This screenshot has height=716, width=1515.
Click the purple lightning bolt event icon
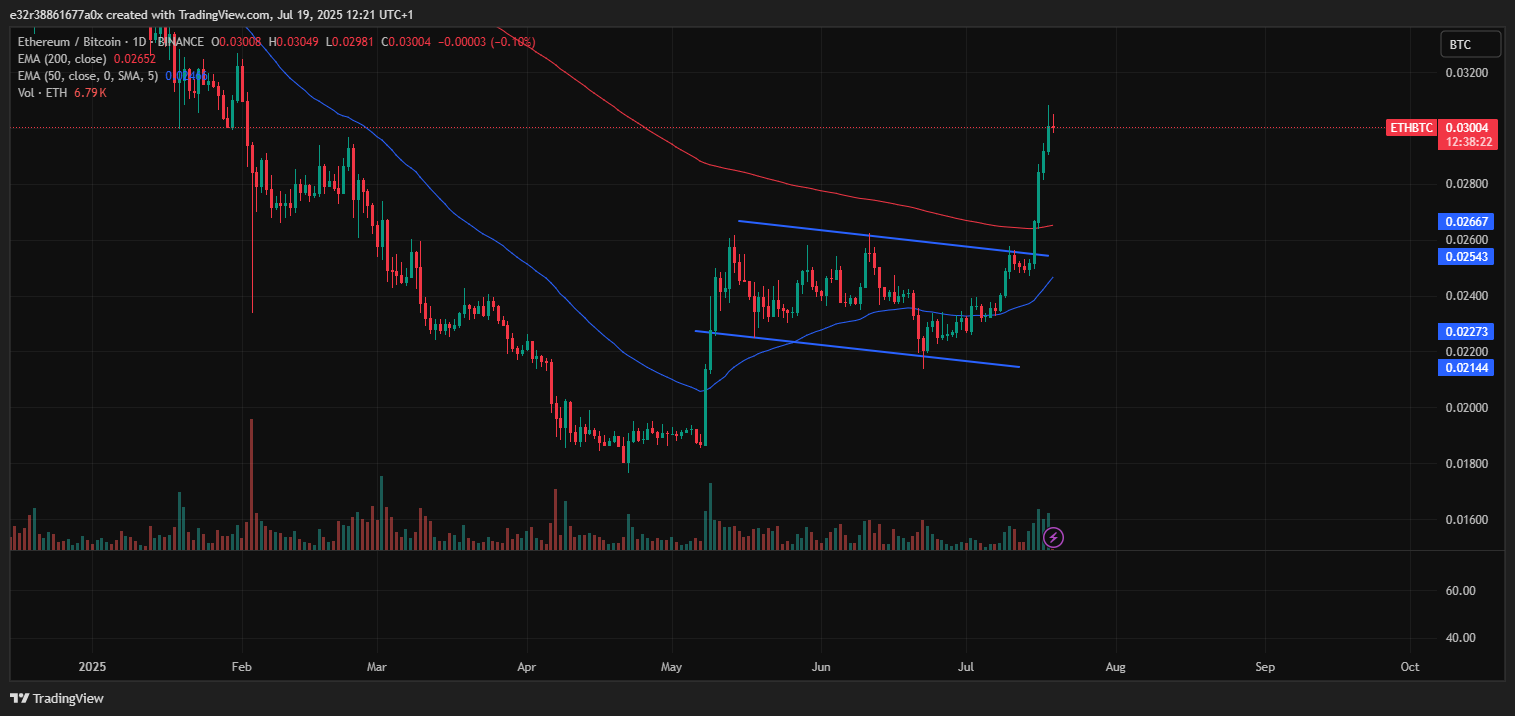pos(1053,538)
